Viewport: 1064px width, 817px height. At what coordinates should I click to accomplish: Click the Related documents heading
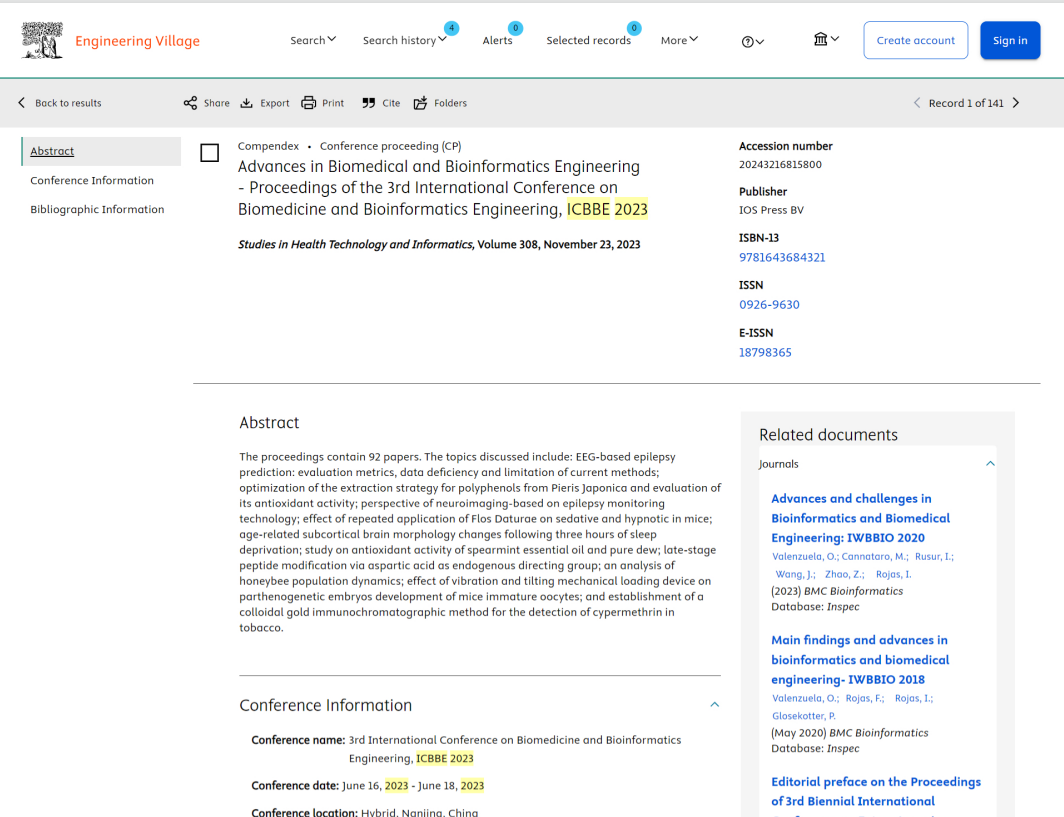[828, 435]
